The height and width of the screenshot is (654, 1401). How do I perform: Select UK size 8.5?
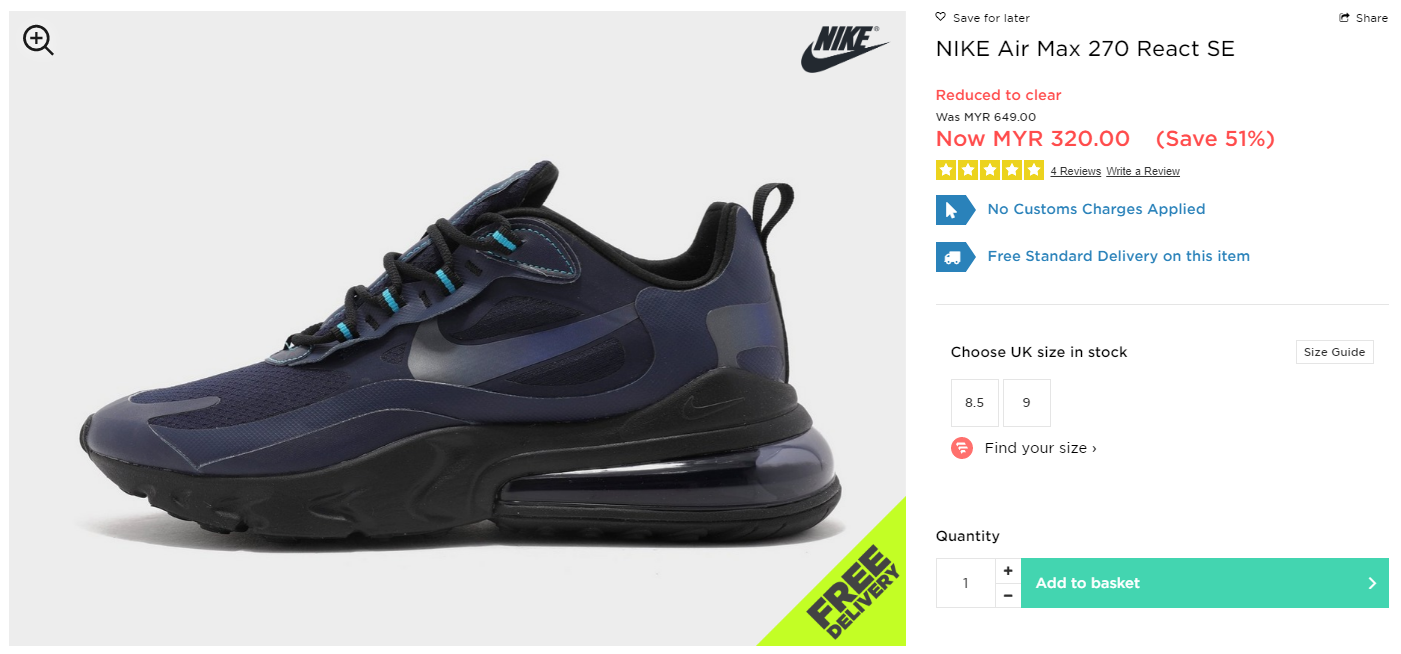pyautogui.click(x=975, y=403)
